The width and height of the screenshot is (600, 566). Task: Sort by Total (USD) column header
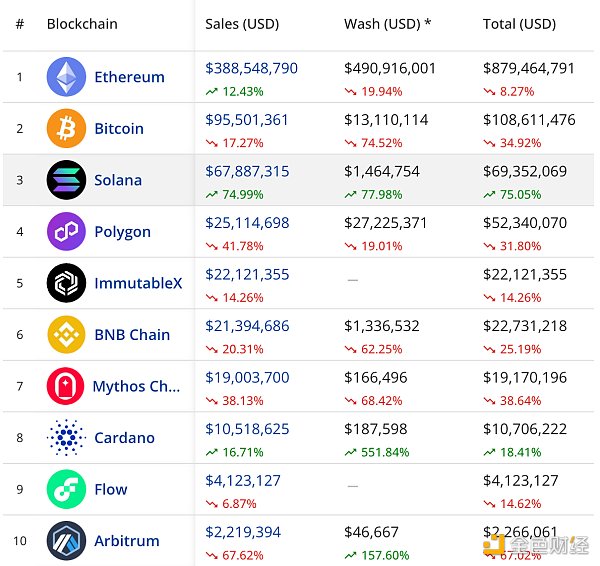click(519, 23)
